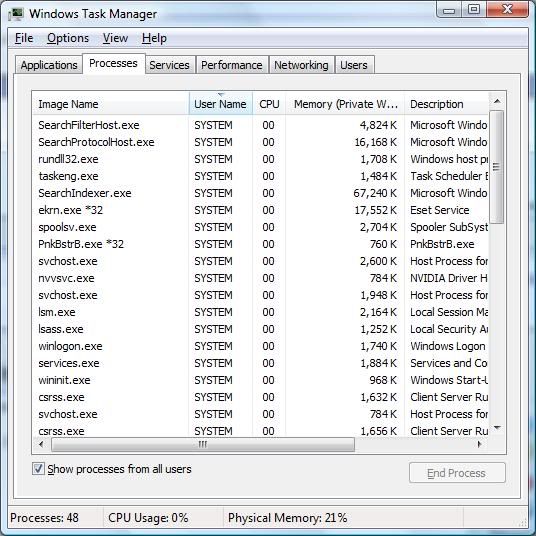The width and height of the screenshot is (536, 536).
Task: Select the PnkBstrB.exe *32 process
Action: (x=260, y=244)
